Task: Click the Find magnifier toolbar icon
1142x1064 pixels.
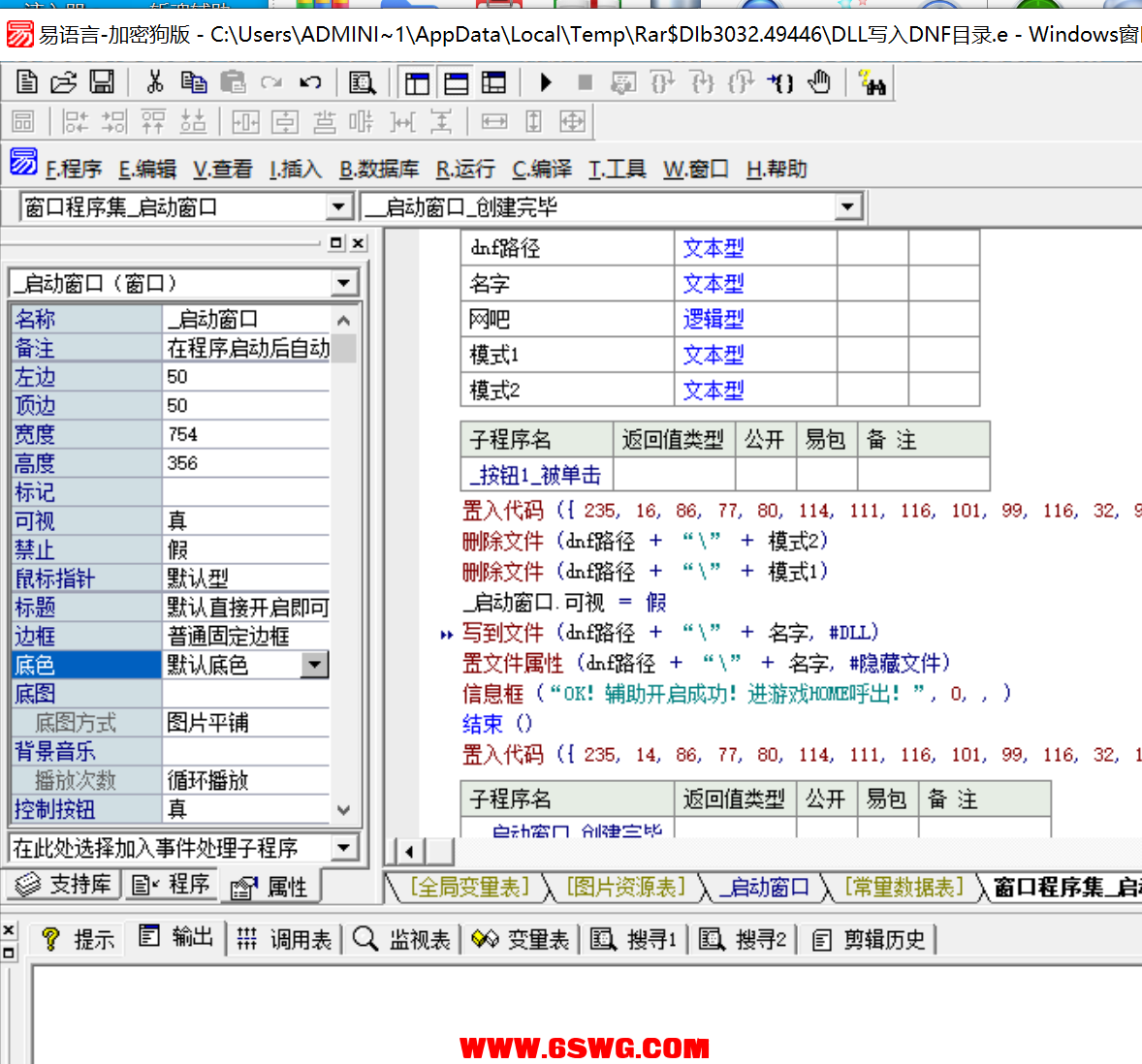Action: click(362, 82)
